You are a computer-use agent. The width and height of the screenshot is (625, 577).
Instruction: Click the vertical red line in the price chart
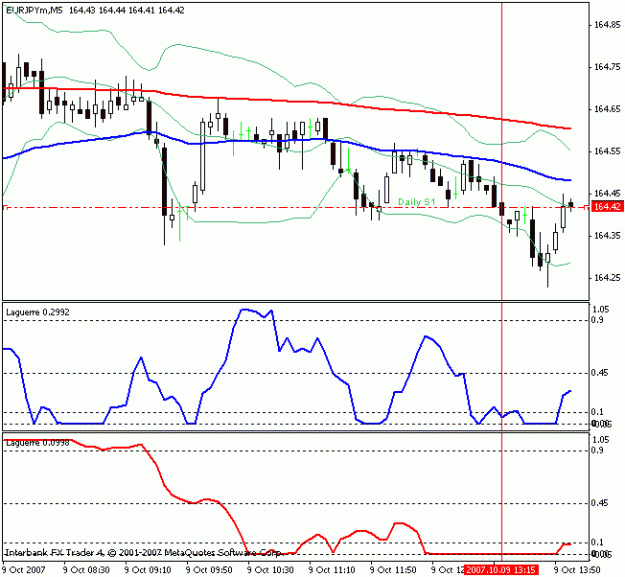[501, 151]
